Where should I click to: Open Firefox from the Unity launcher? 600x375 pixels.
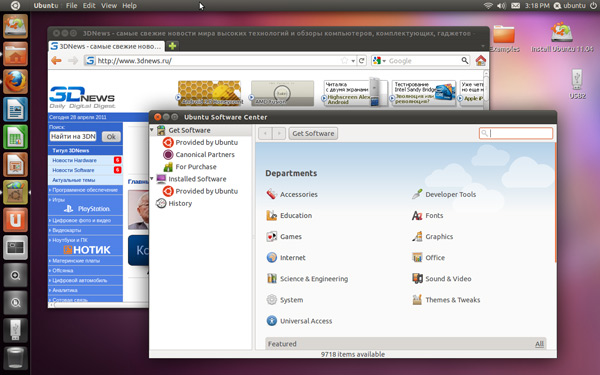15,82
